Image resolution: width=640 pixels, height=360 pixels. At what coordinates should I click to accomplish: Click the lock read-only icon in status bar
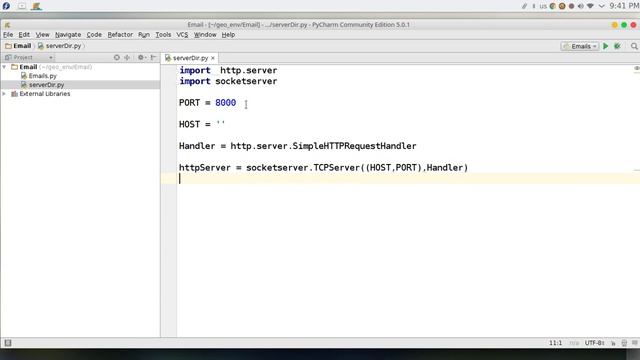[x=613, y=343]
